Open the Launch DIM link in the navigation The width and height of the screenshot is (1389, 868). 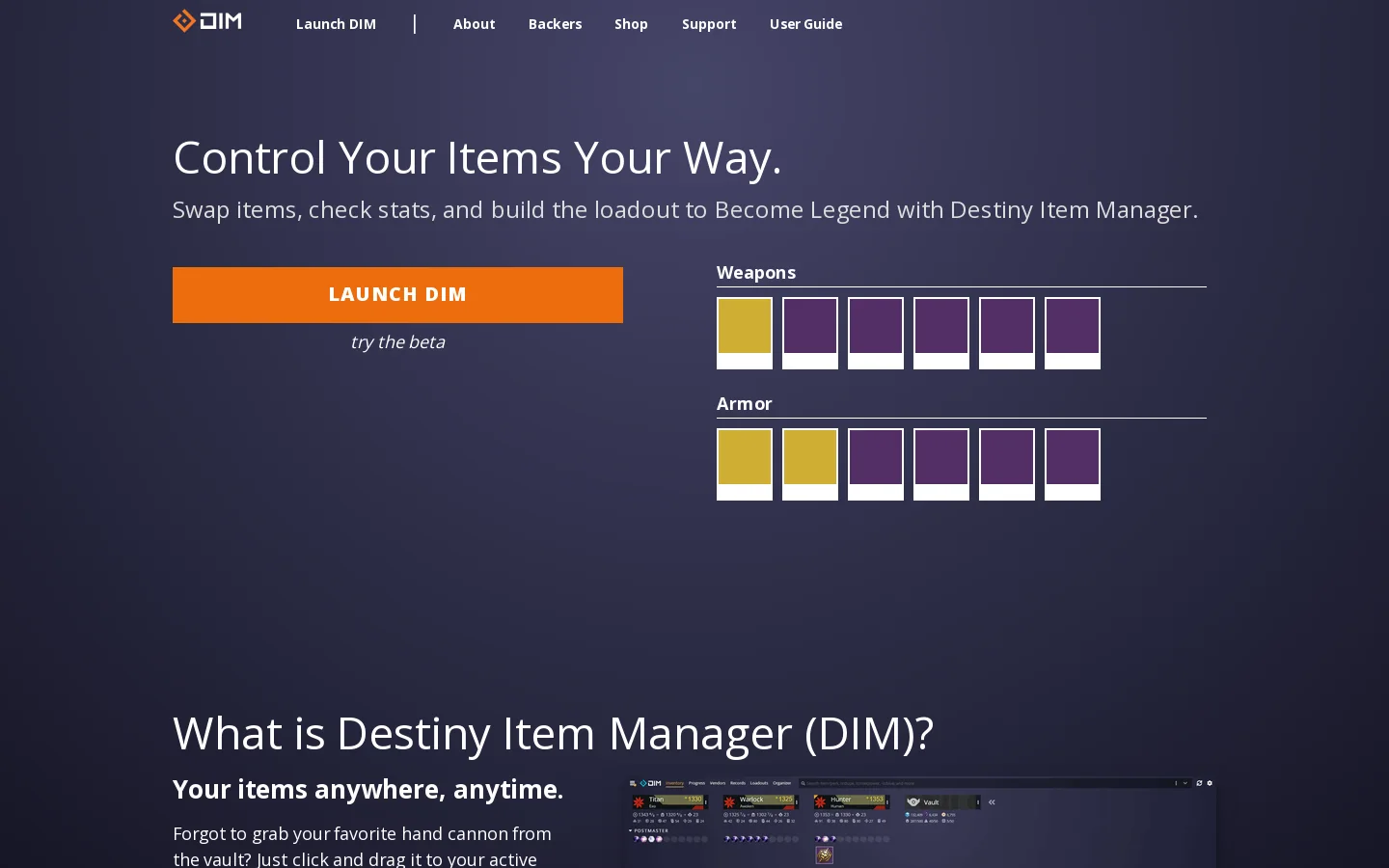pyautogui.click(x=336, y=24)
